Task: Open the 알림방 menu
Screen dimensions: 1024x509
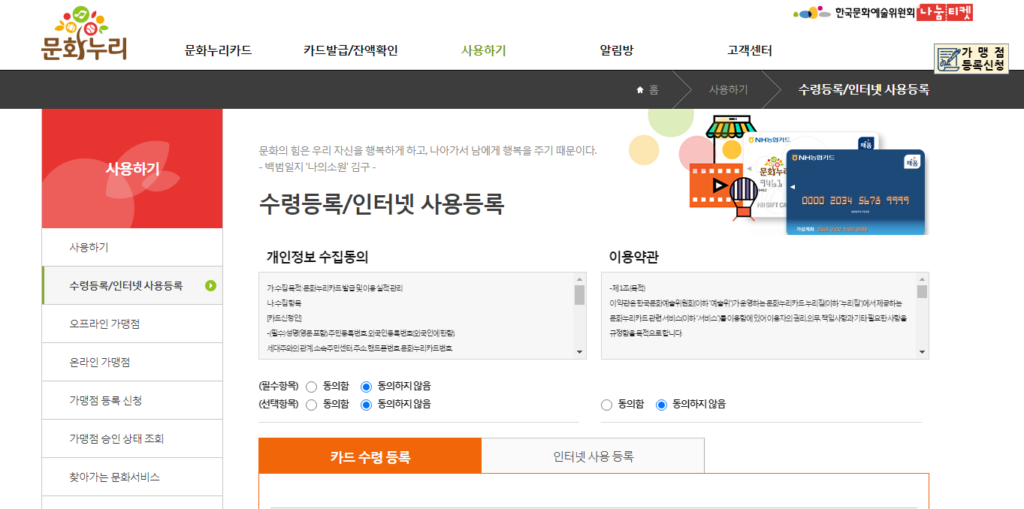Action: tap(616, 50)
